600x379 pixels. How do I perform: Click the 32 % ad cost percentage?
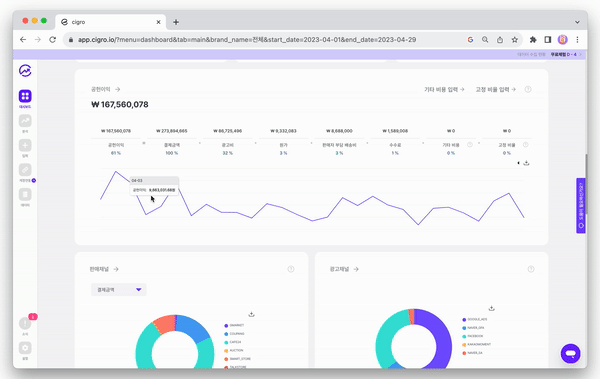228,153
